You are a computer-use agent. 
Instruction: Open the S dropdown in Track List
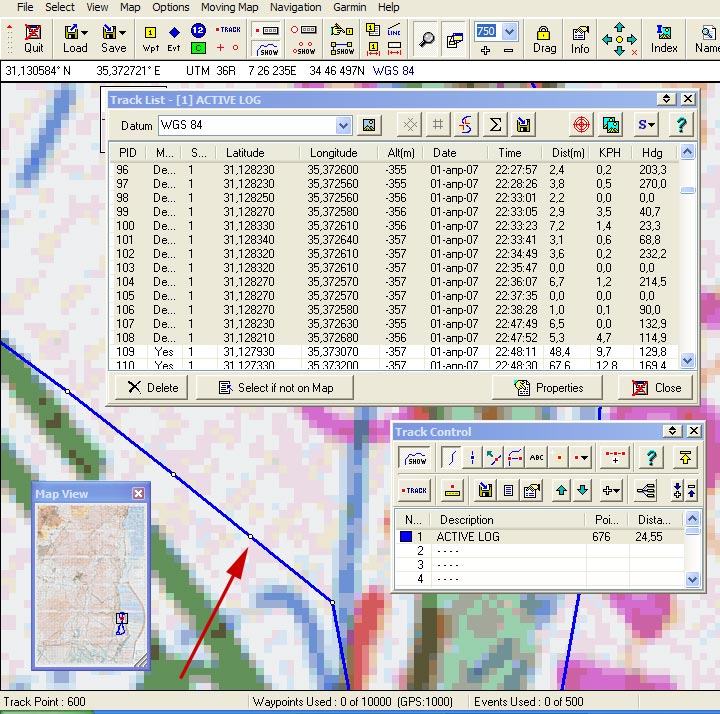(646, 125)
